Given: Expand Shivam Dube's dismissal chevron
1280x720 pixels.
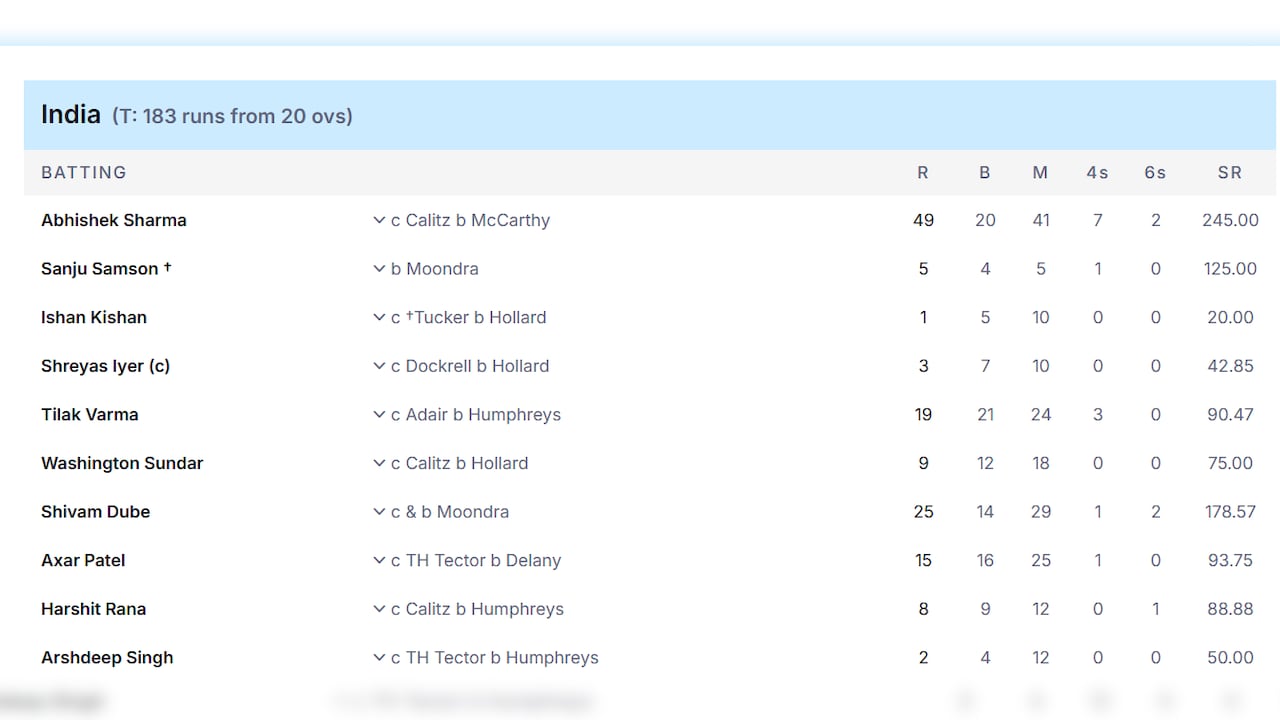Looking at the screenshot, I should click(x=379, y=512).
